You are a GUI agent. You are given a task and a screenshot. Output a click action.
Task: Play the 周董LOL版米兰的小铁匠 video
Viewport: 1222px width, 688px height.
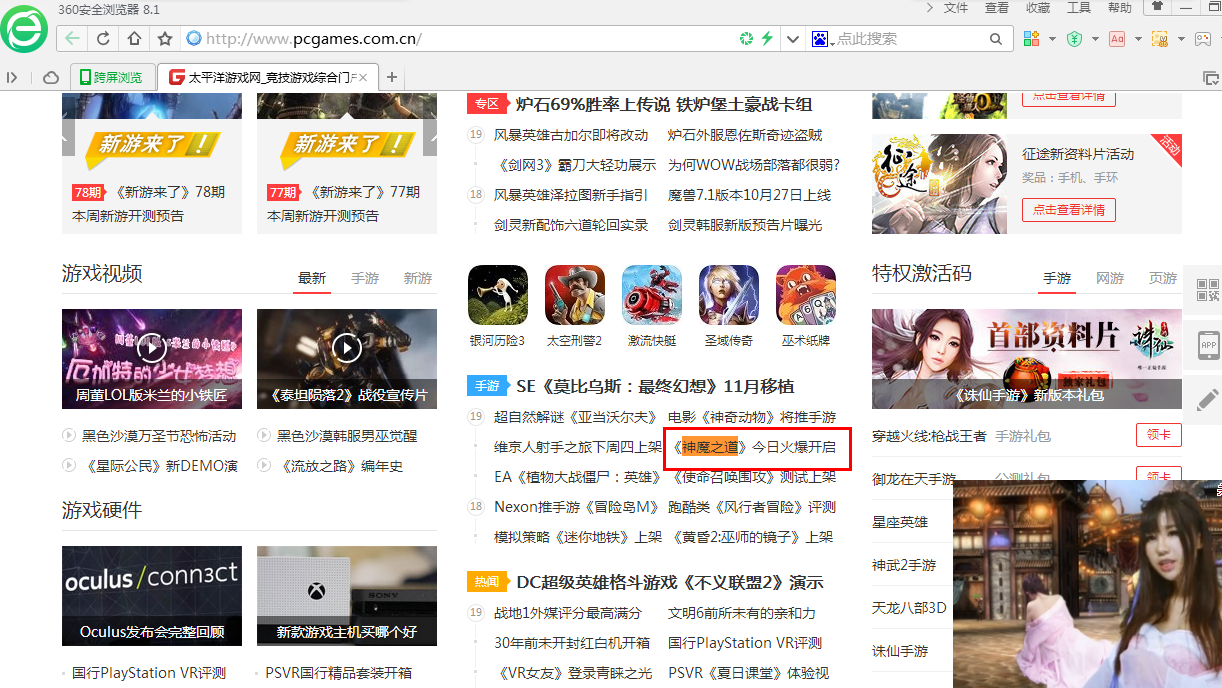pyautogui.click(x=152, y=348)
